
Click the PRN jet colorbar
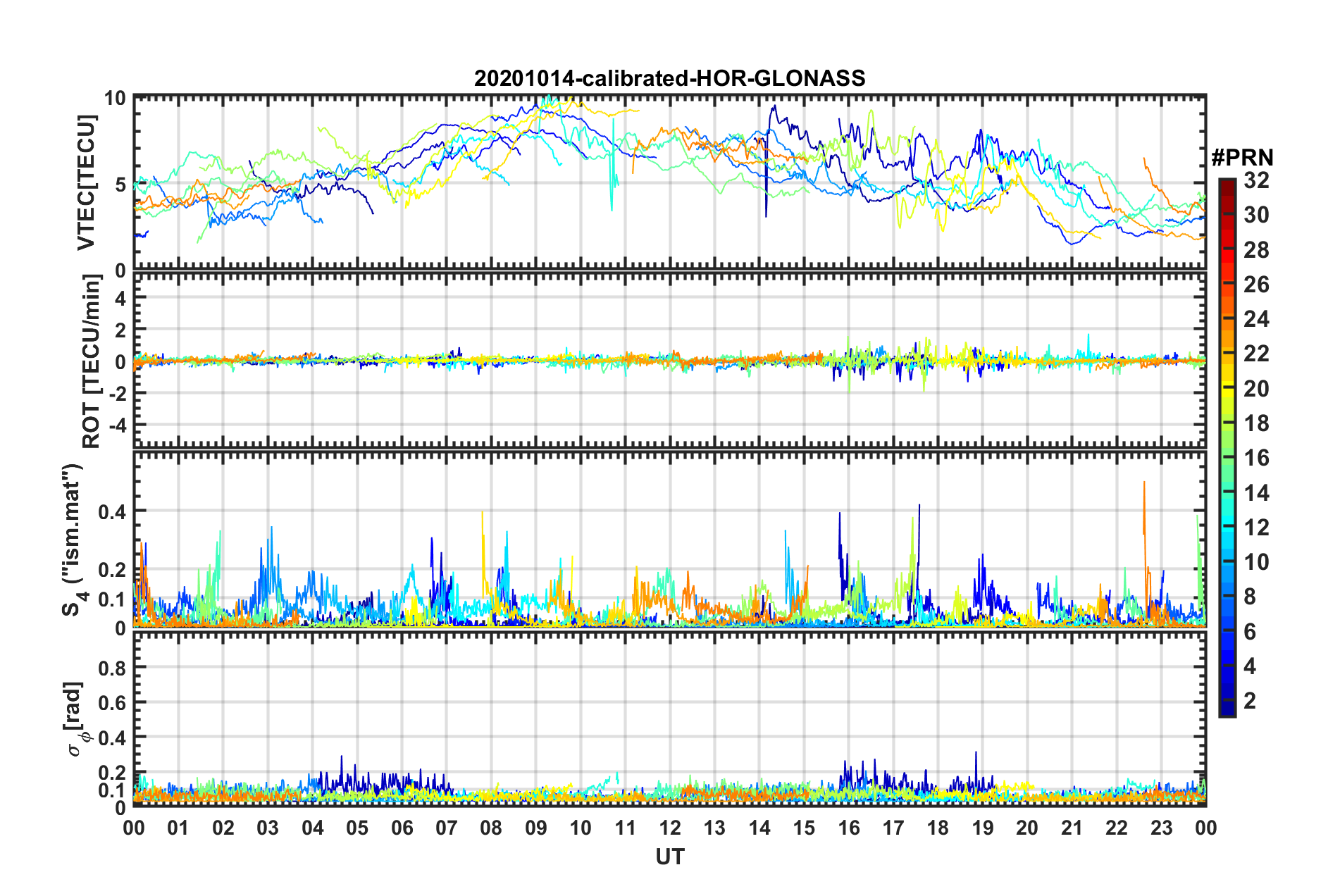click(1227, 448)
